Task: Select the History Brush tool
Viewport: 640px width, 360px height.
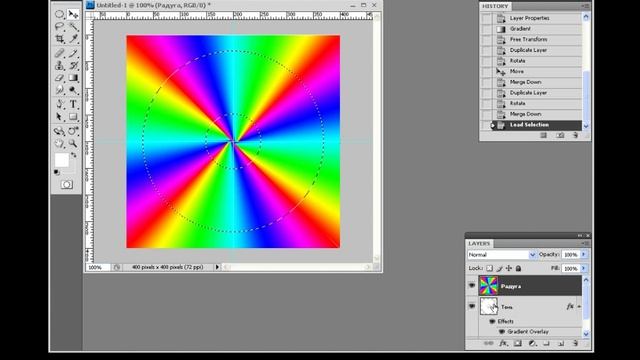Action: [x=73, y=65]
